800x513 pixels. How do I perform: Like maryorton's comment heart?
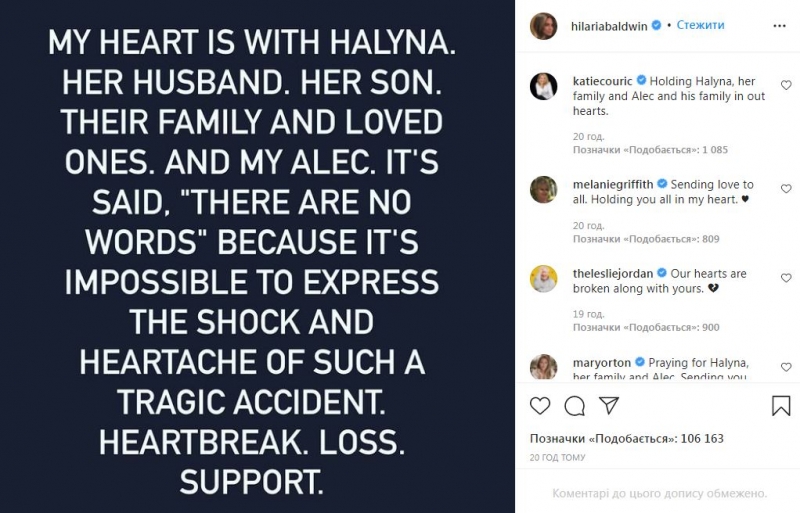point(785,364)
